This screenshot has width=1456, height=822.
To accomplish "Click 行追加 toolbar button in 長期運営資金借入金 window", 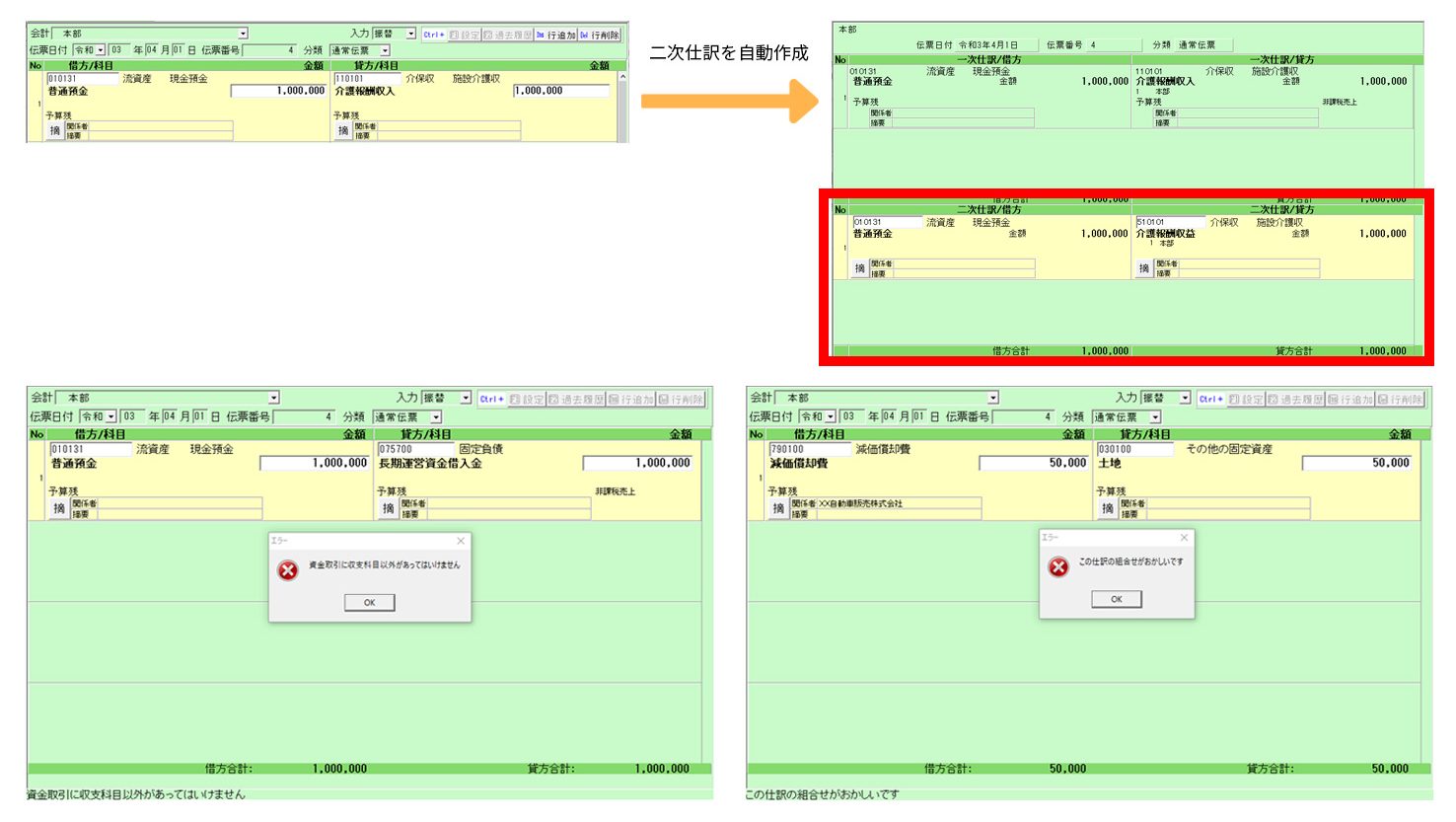I will [x=631, y=400].
